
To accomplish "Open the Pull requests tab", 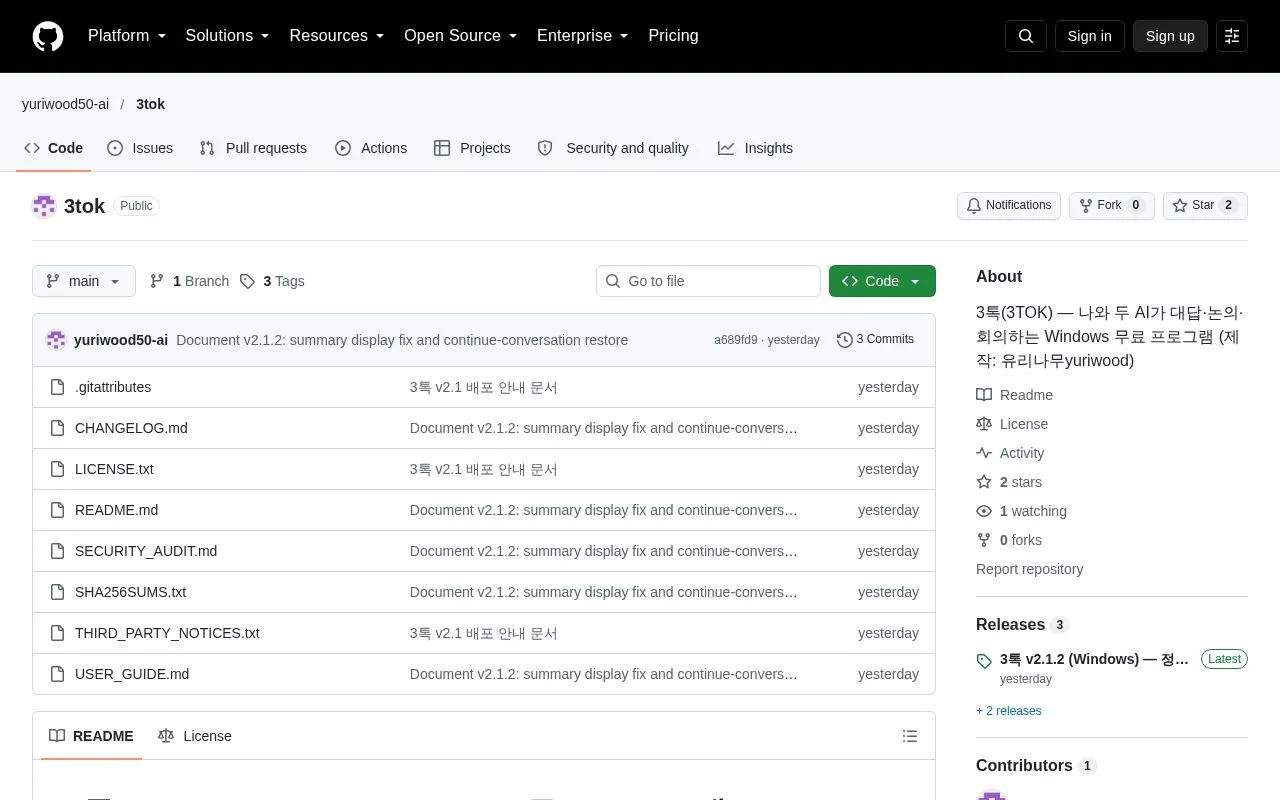I will pyautogui.click(x=253, y=148).
